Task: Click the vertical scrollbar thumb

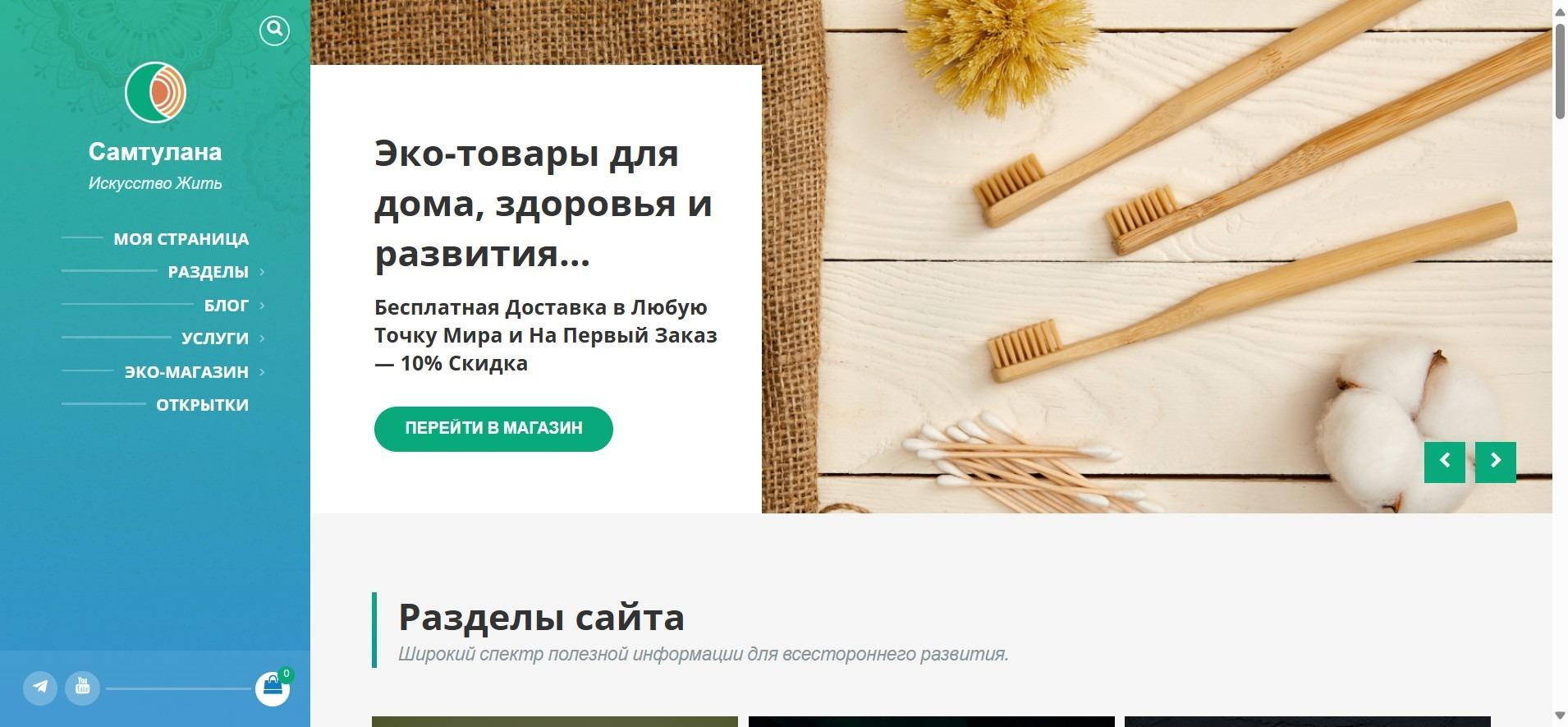Action: 1560,72
